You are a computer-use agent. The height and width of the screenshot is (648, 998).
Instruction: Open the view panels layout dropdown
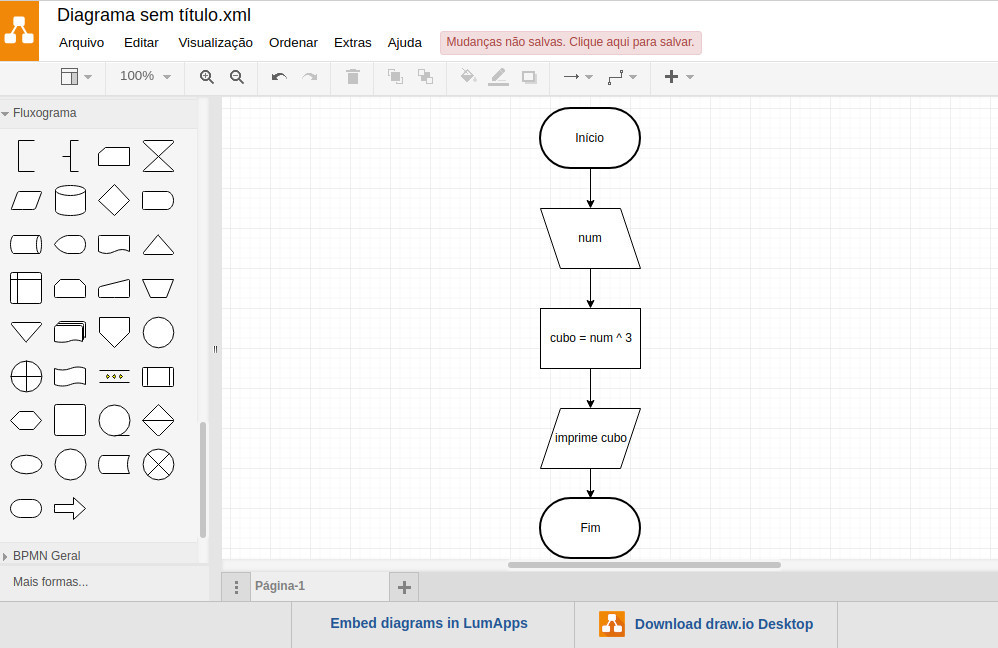tap(76, 76)
